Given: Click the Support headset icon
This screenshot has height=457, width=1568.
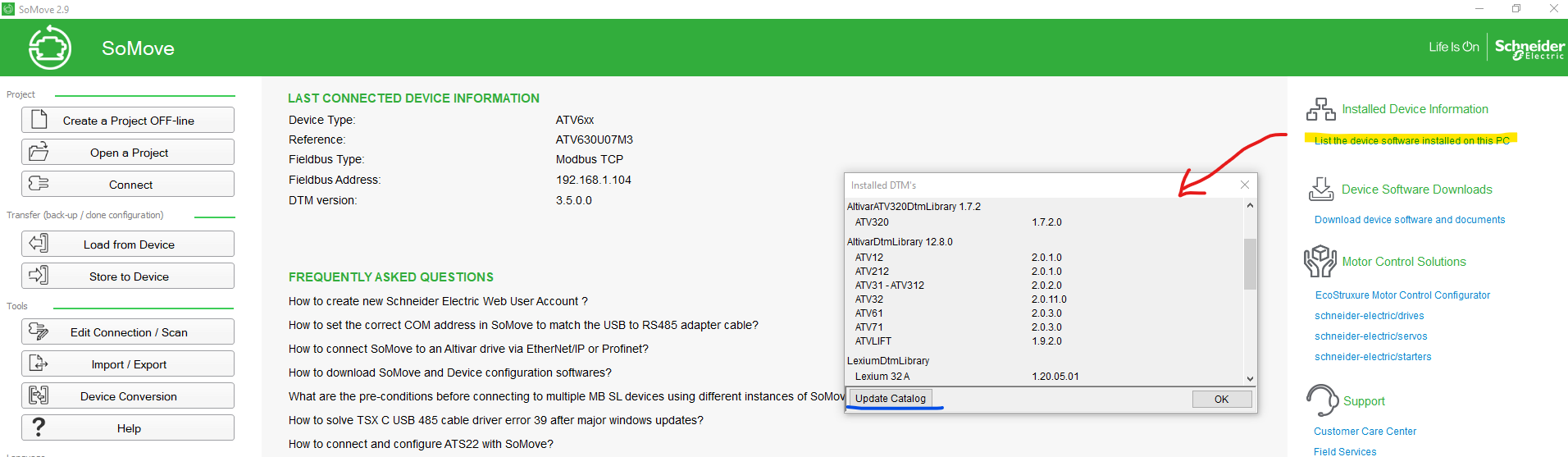Looking at the screenshot, I should pos(1322,400).
